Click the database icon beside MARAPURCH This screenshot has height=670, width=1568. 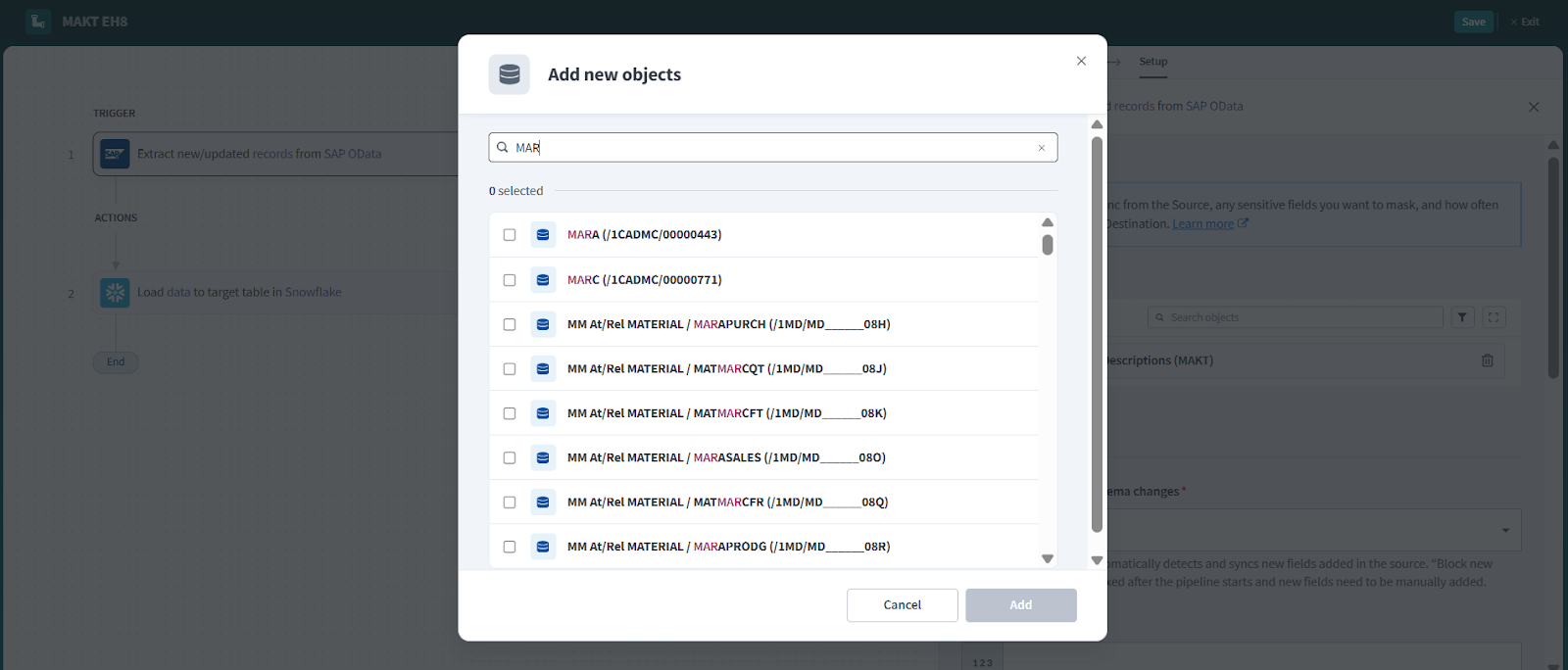tap(543, 324)
